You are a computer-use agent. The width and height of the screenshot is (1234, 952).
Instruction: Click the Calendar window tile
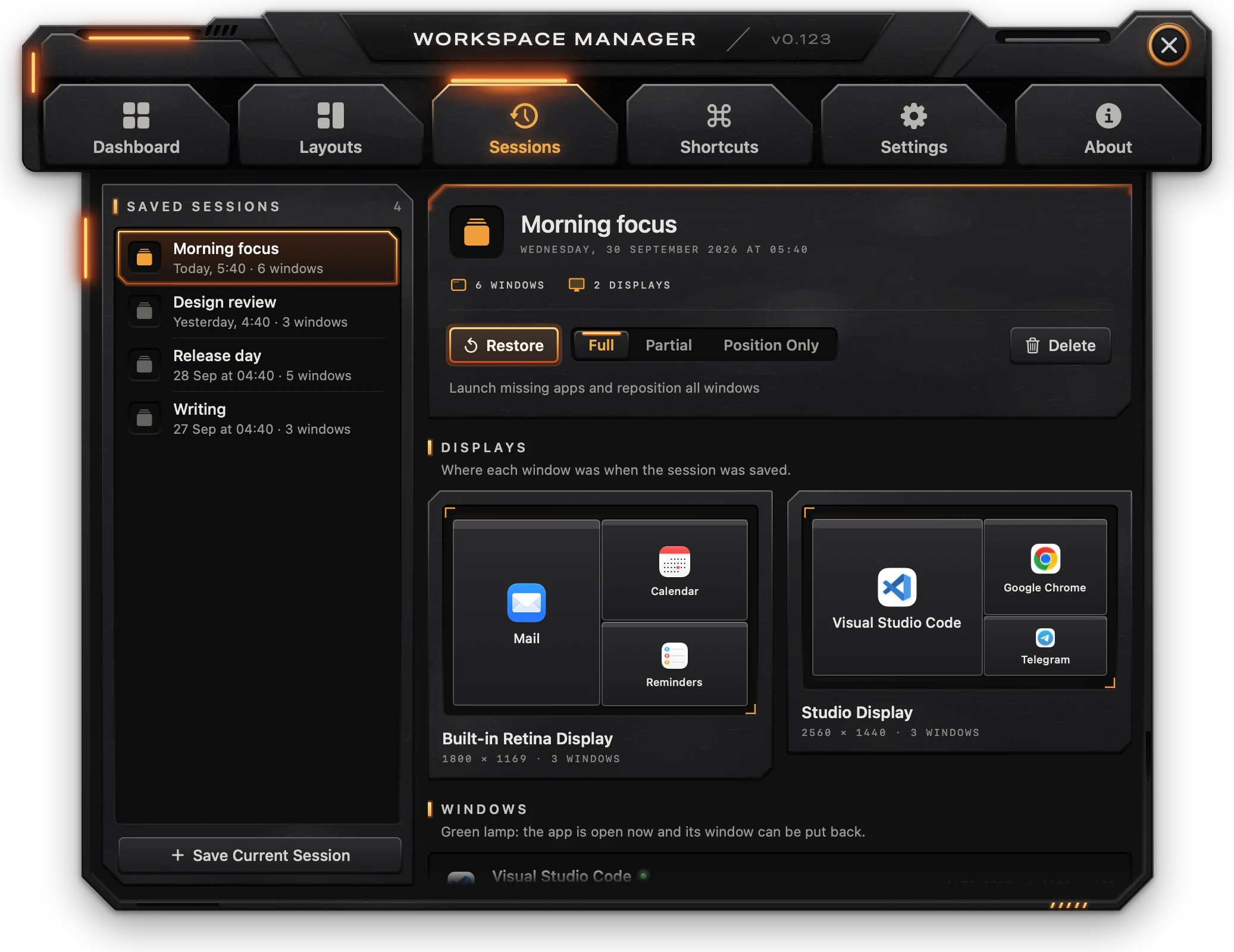click(x=674, y=570)
